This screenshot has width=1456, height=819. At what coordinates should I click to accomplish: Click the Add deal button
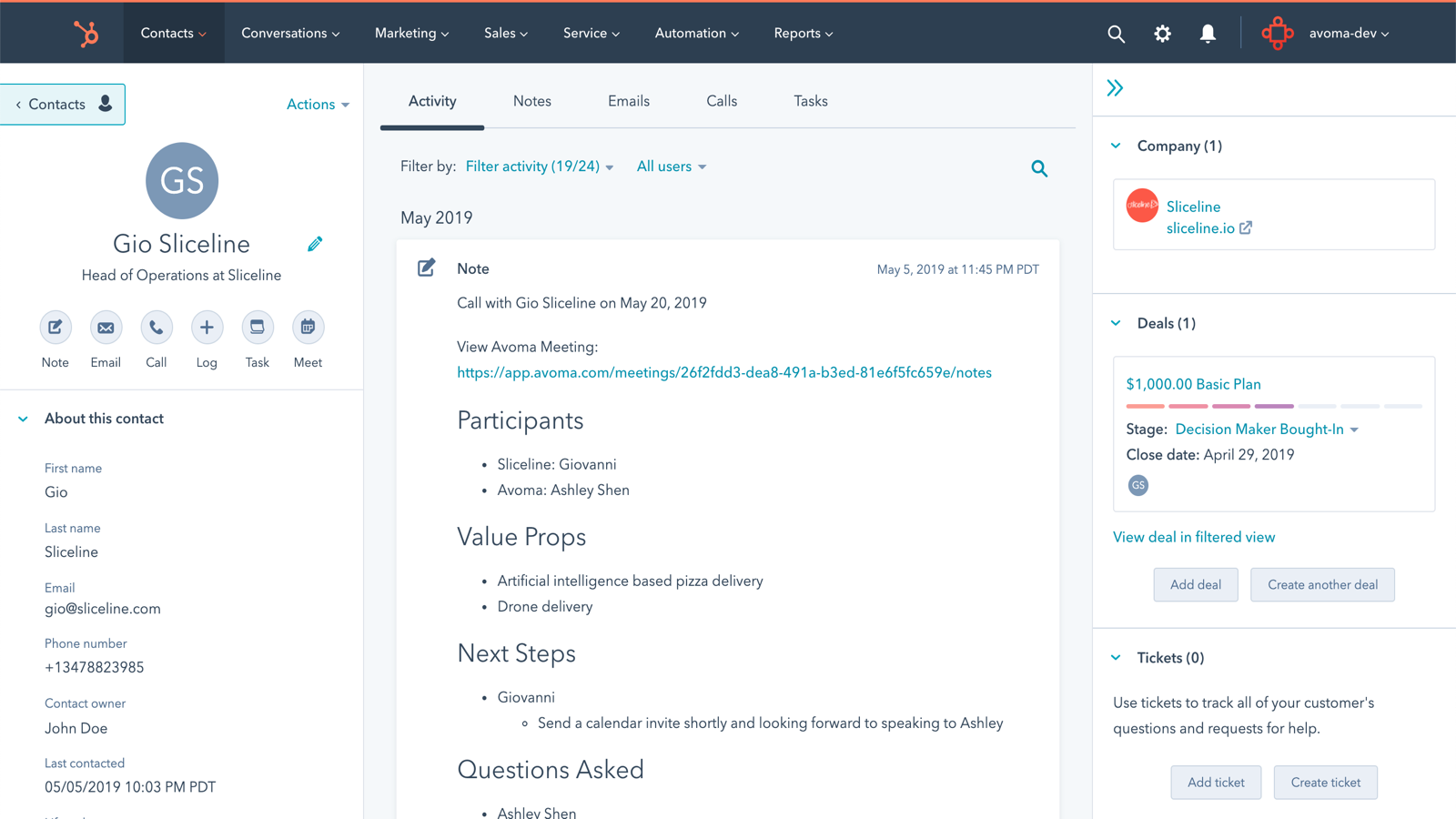[1196, 584]
